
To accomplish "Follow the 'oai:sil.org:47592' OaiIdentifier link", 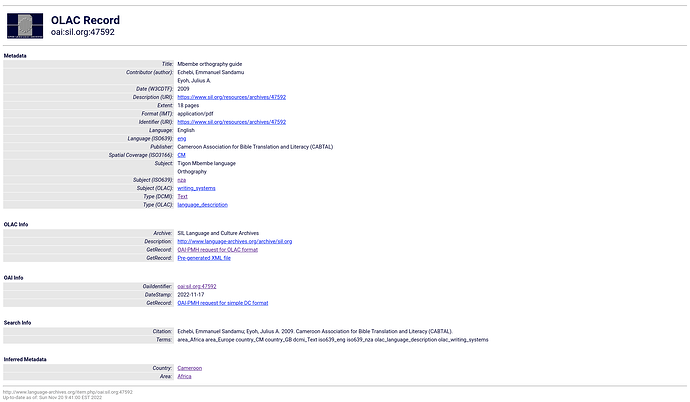I will pos(197,286).
